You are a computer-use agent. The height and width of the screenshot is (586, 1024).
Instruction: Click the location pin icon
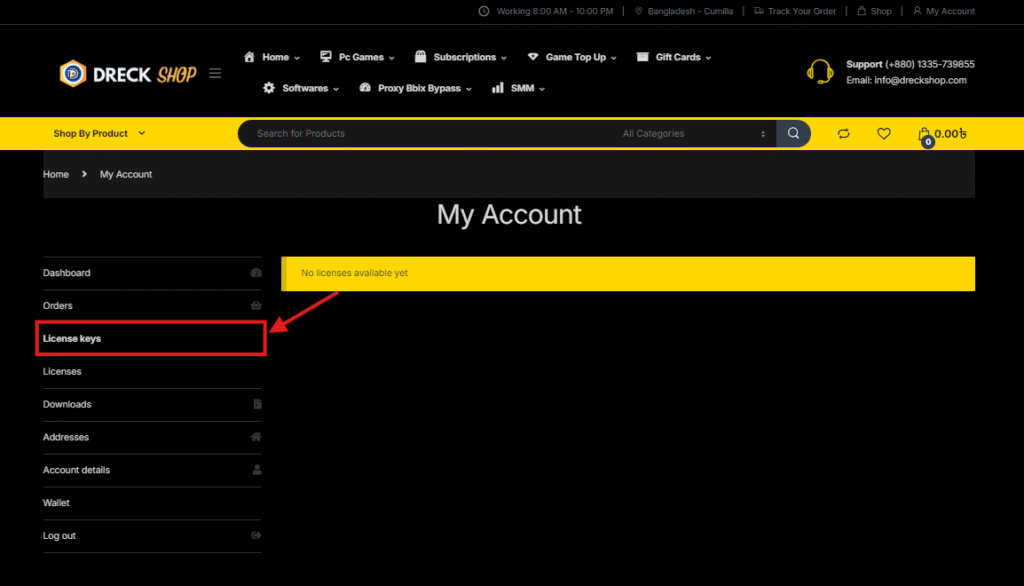point(638,11)
